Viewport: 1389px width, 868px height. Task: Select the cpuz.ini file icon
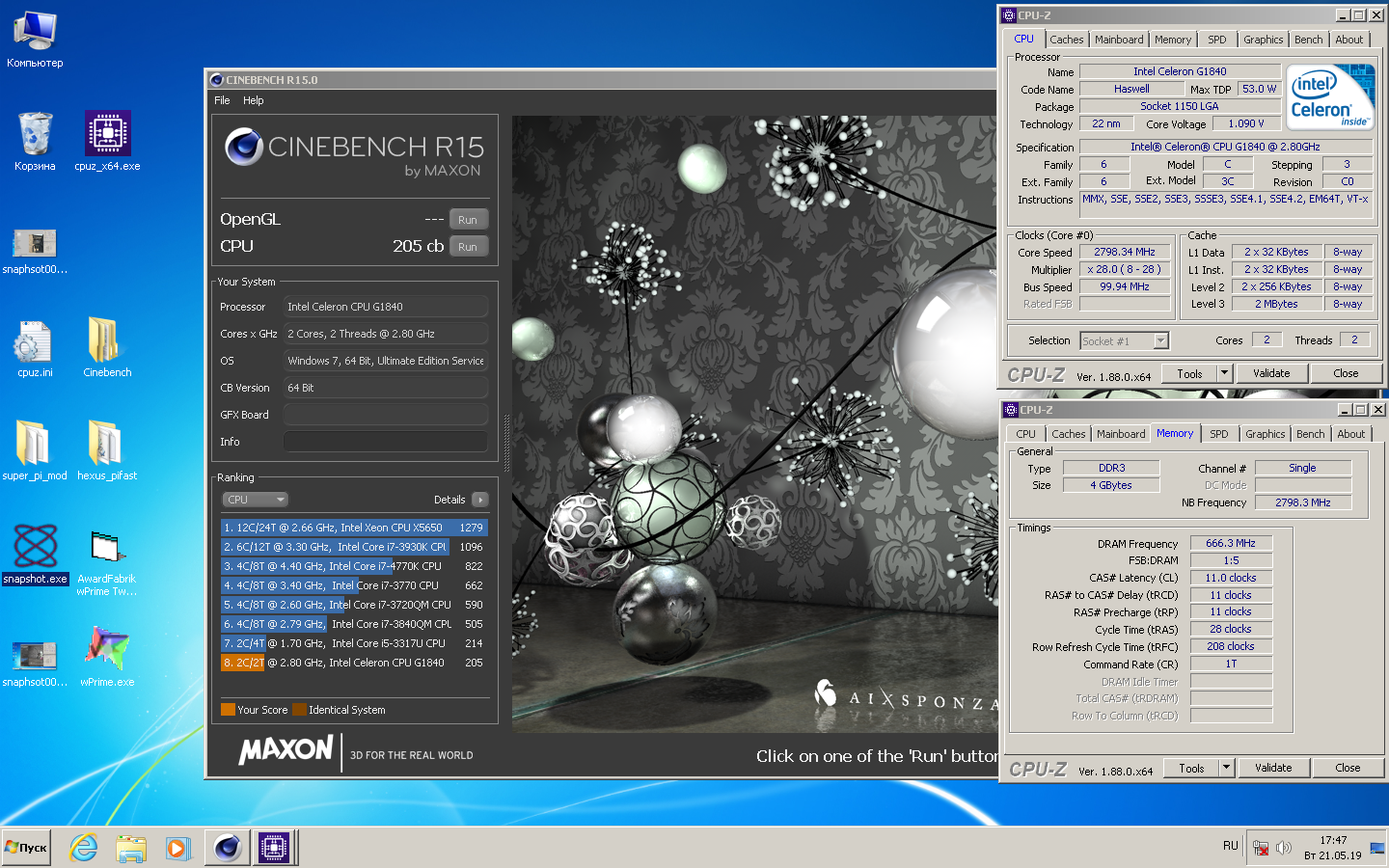[35, 348]
